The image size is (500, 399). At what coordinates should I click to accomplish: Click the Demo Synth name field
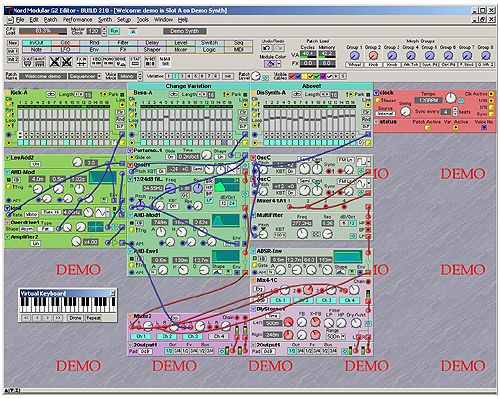click(184, 31)
